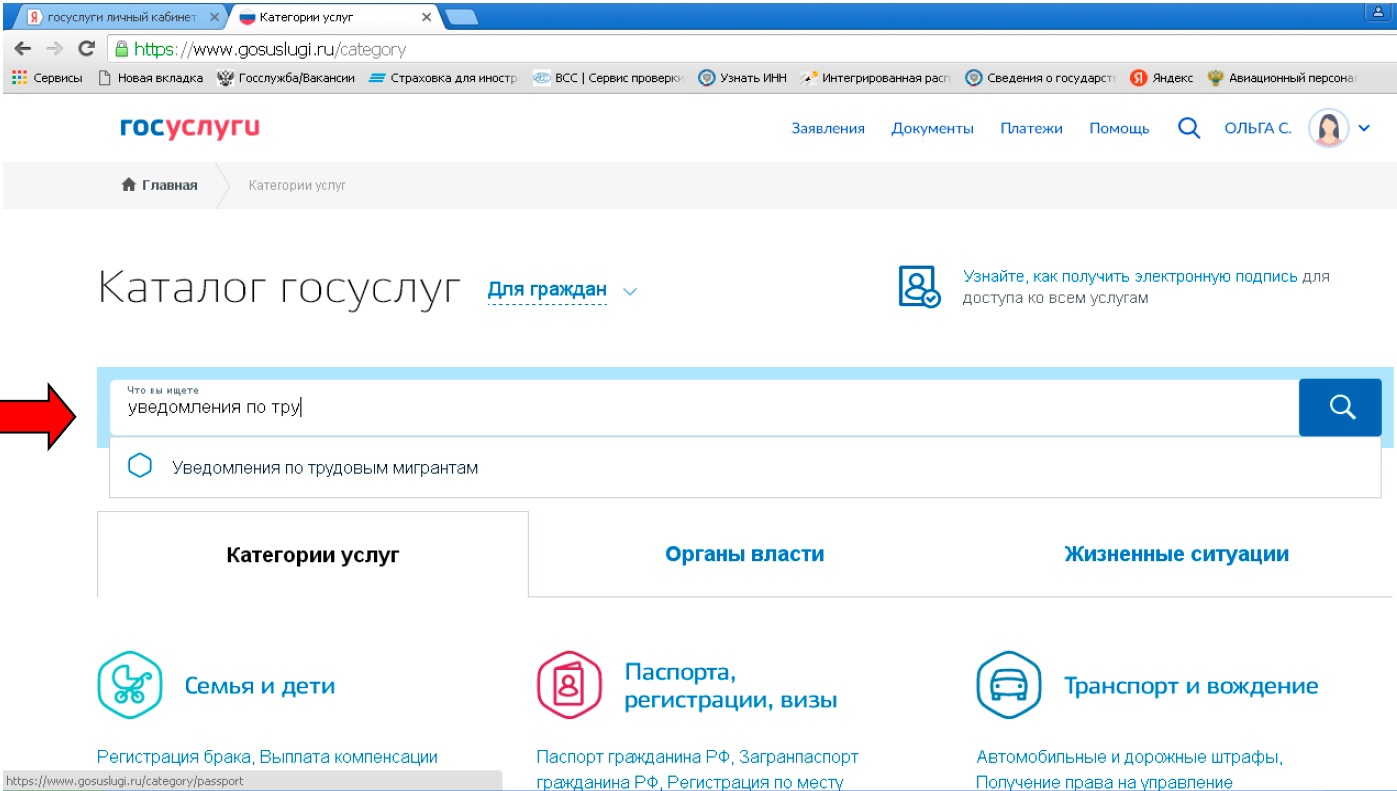This screenshot has height=791, width=1397.
Task: Click the Chrome back arrow
Action: click(x=22, y=48)
